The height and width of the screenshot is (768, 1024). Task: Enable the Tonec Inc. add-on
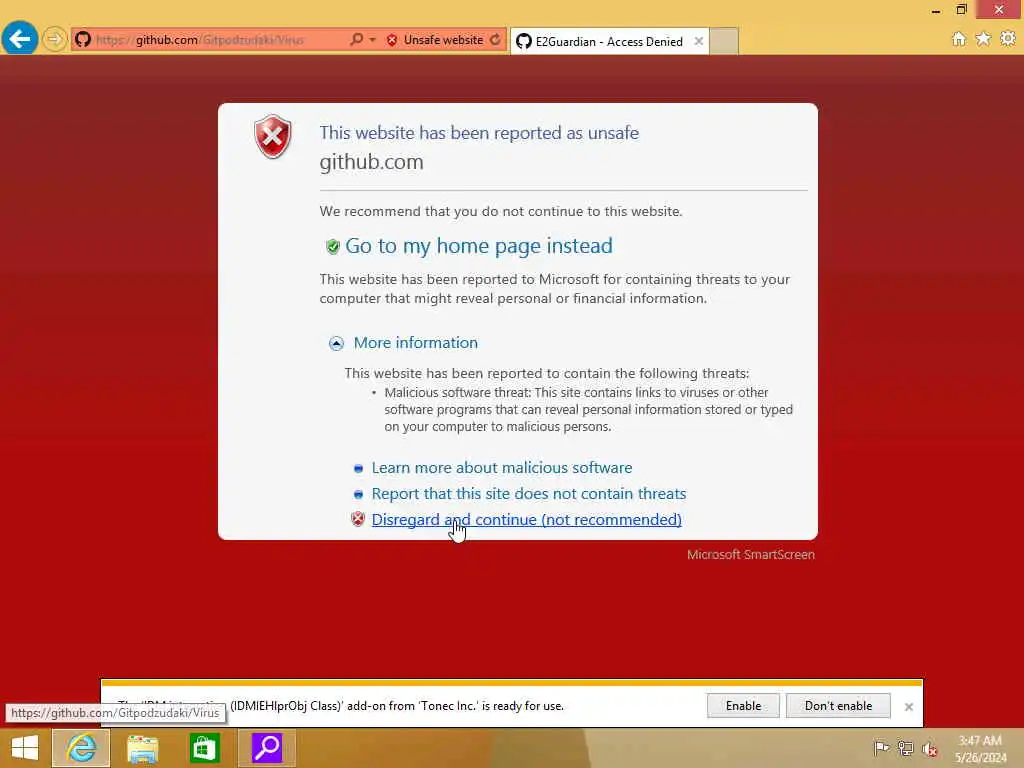coord(743,706)
